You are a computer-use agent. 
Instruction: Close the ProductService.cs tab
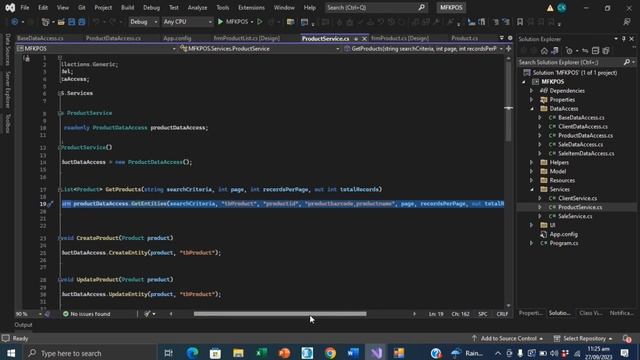[x=364, y=39]
